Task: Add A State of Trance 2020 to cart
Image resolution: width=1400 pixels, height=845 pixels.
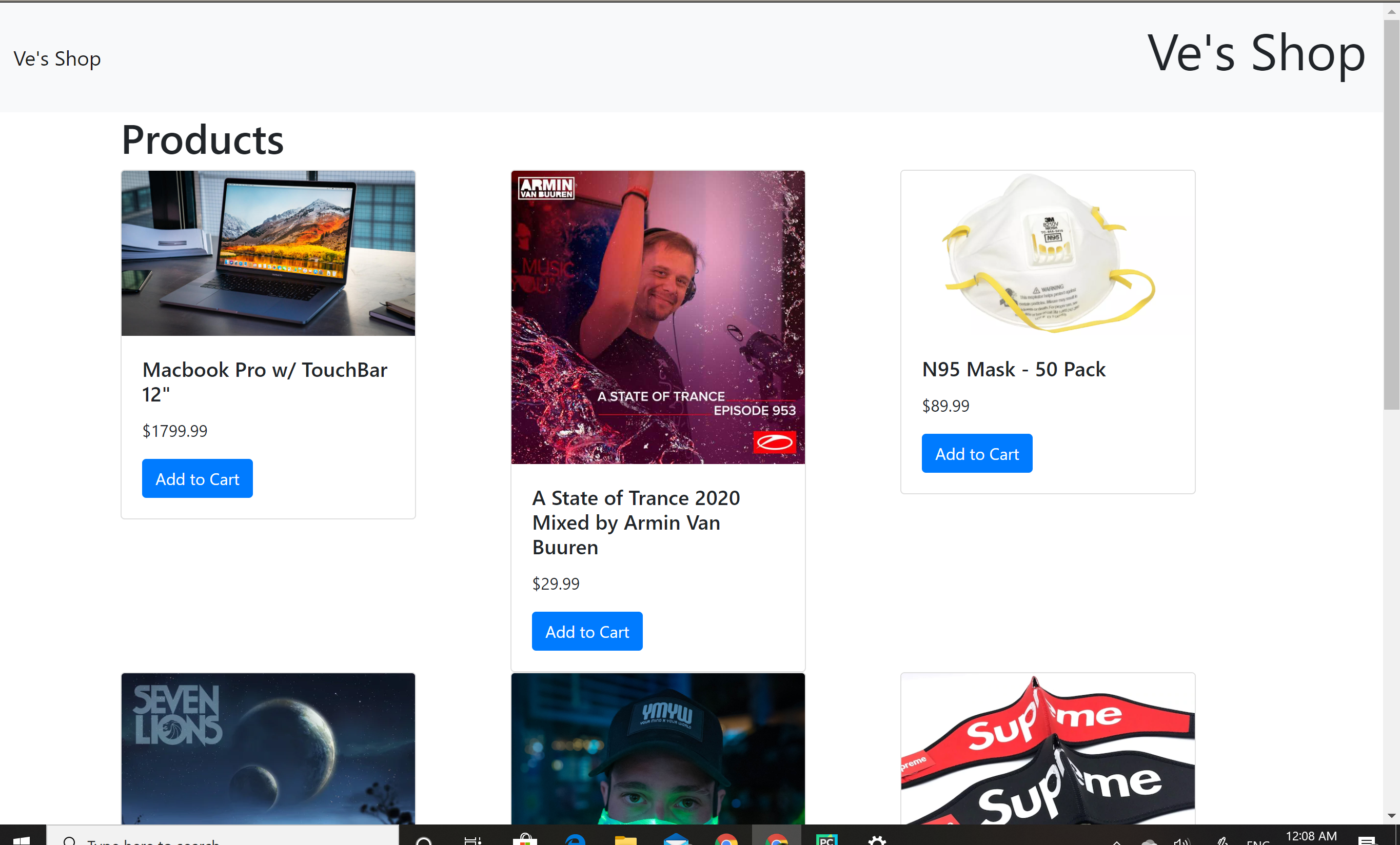Action: (587, 631)
